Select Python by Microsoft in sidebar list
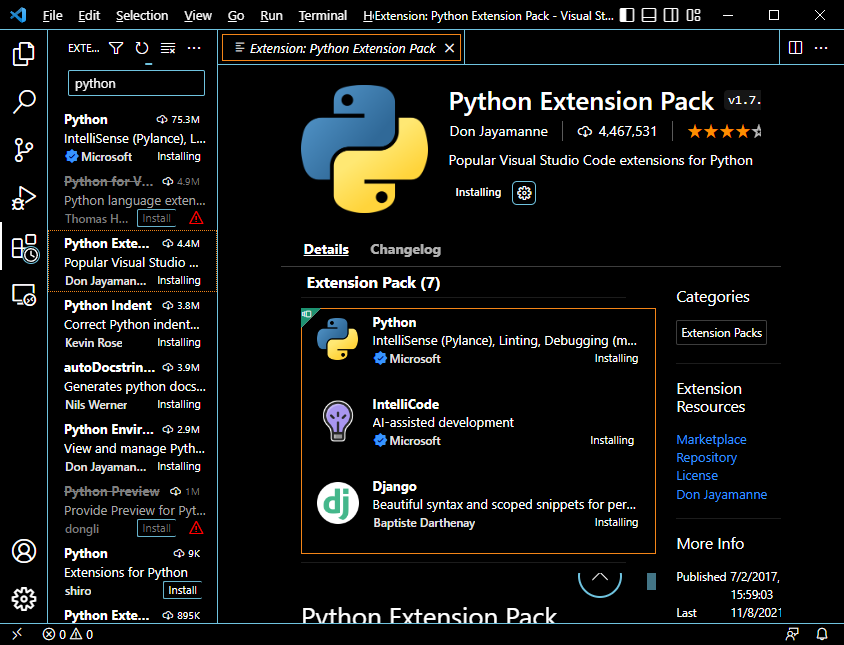The width and height of the screenshot is (844, 645). click(x=133, y=138)
